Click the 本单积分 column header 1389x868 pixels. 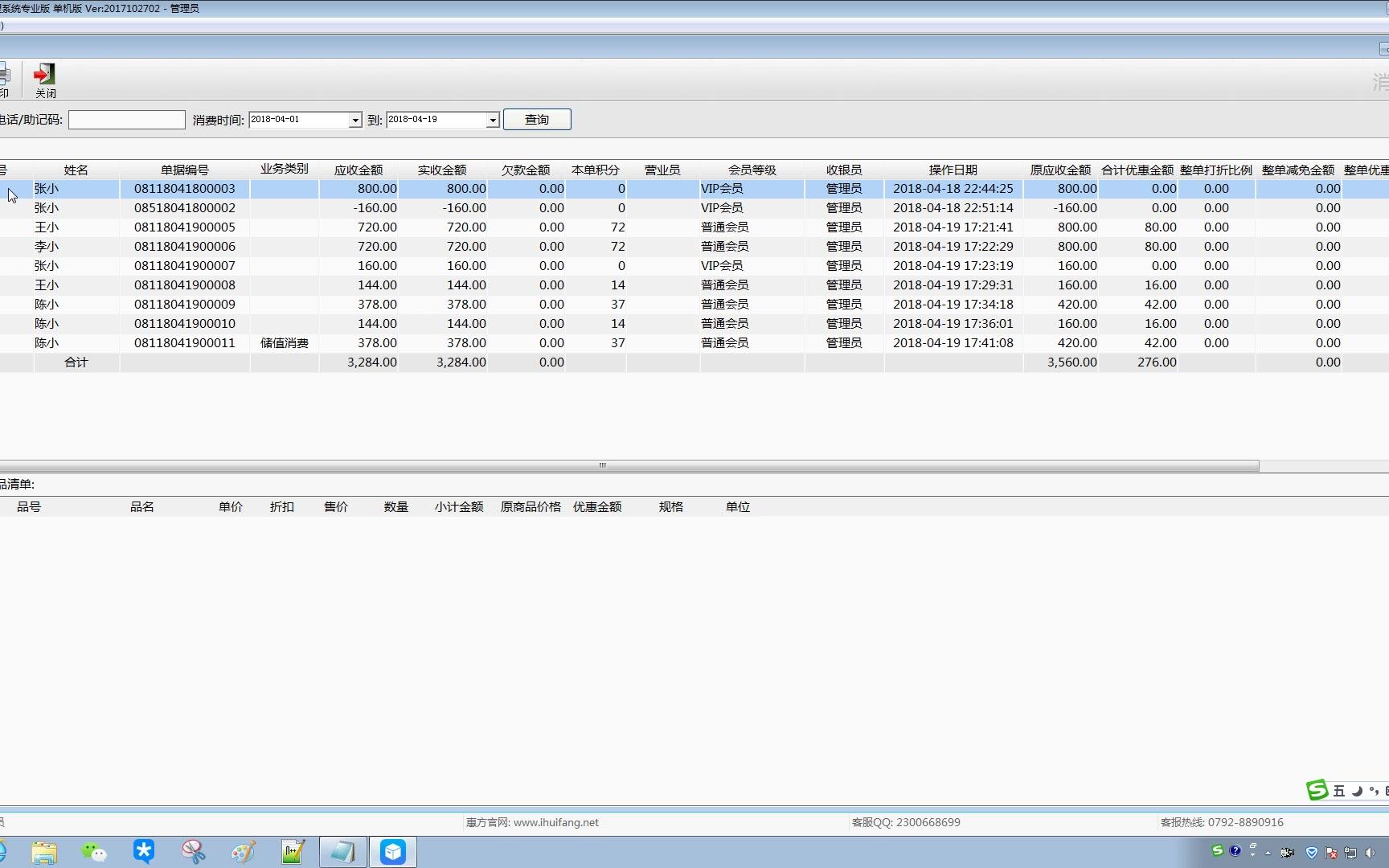[x=596, y=170]
